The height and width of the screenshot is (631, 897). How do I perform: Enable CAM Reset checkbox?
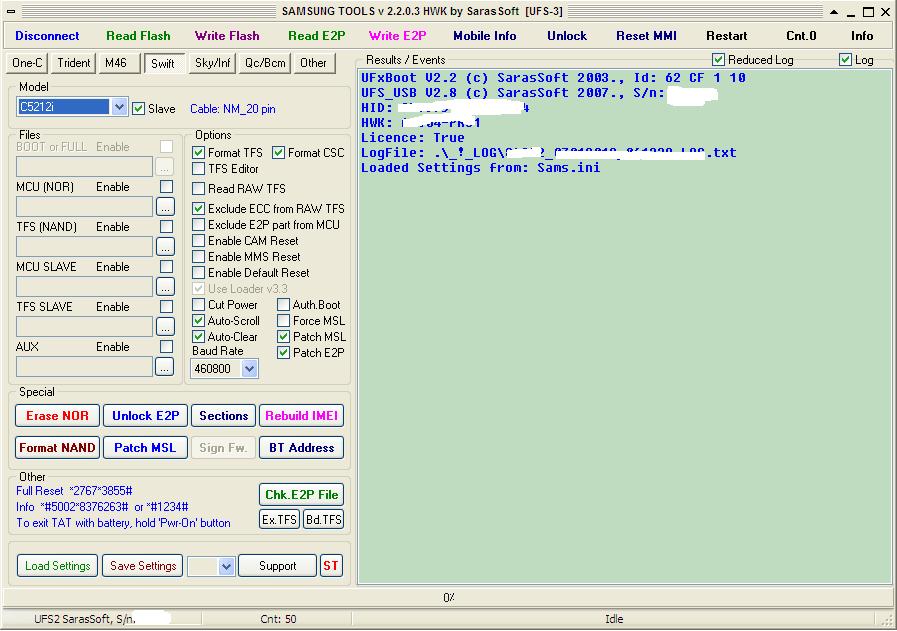pos(199,241)
